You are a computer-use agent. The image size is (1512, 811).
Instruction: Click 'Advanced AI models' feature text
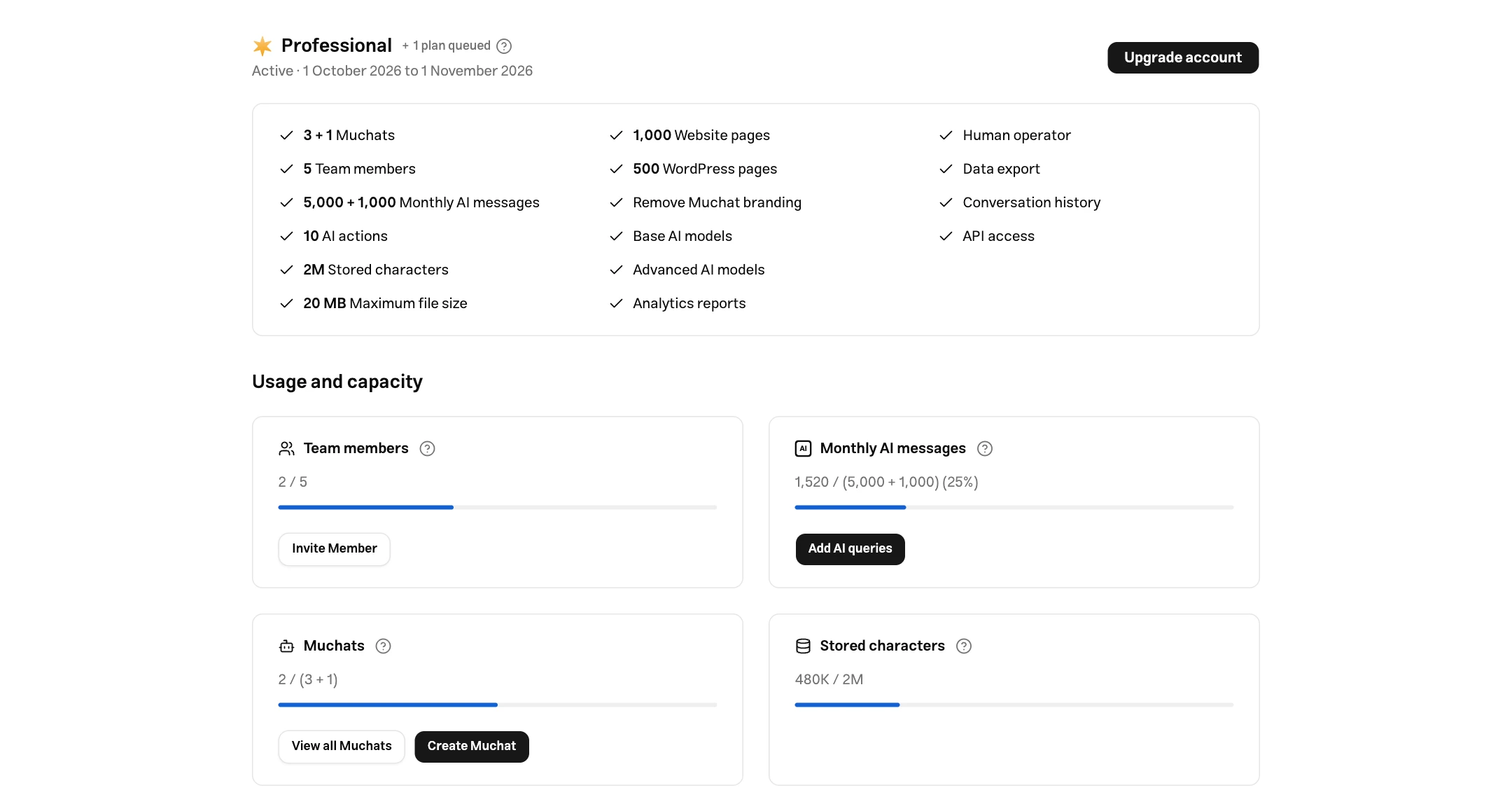(x=699, y=270)
